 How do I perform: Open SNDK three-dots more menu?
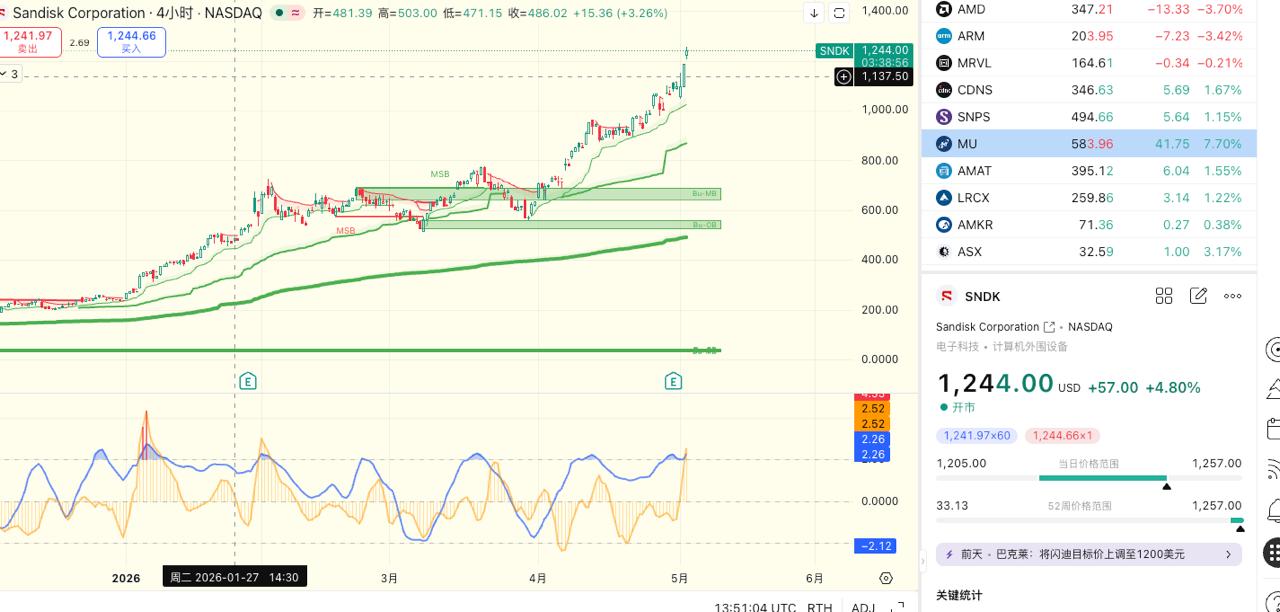tap(1233, 296)
